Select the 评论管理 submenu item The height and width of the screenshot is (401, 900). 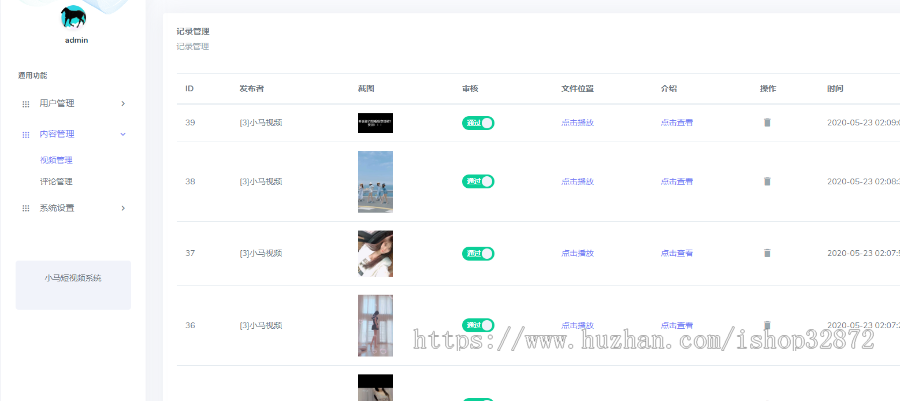(56, 182)
